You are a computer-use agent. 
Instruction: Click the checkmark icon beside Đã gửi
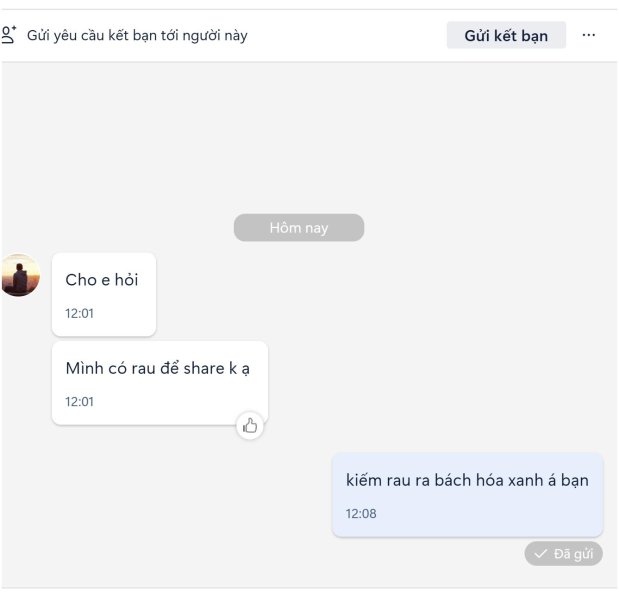(x=540, y=554)
